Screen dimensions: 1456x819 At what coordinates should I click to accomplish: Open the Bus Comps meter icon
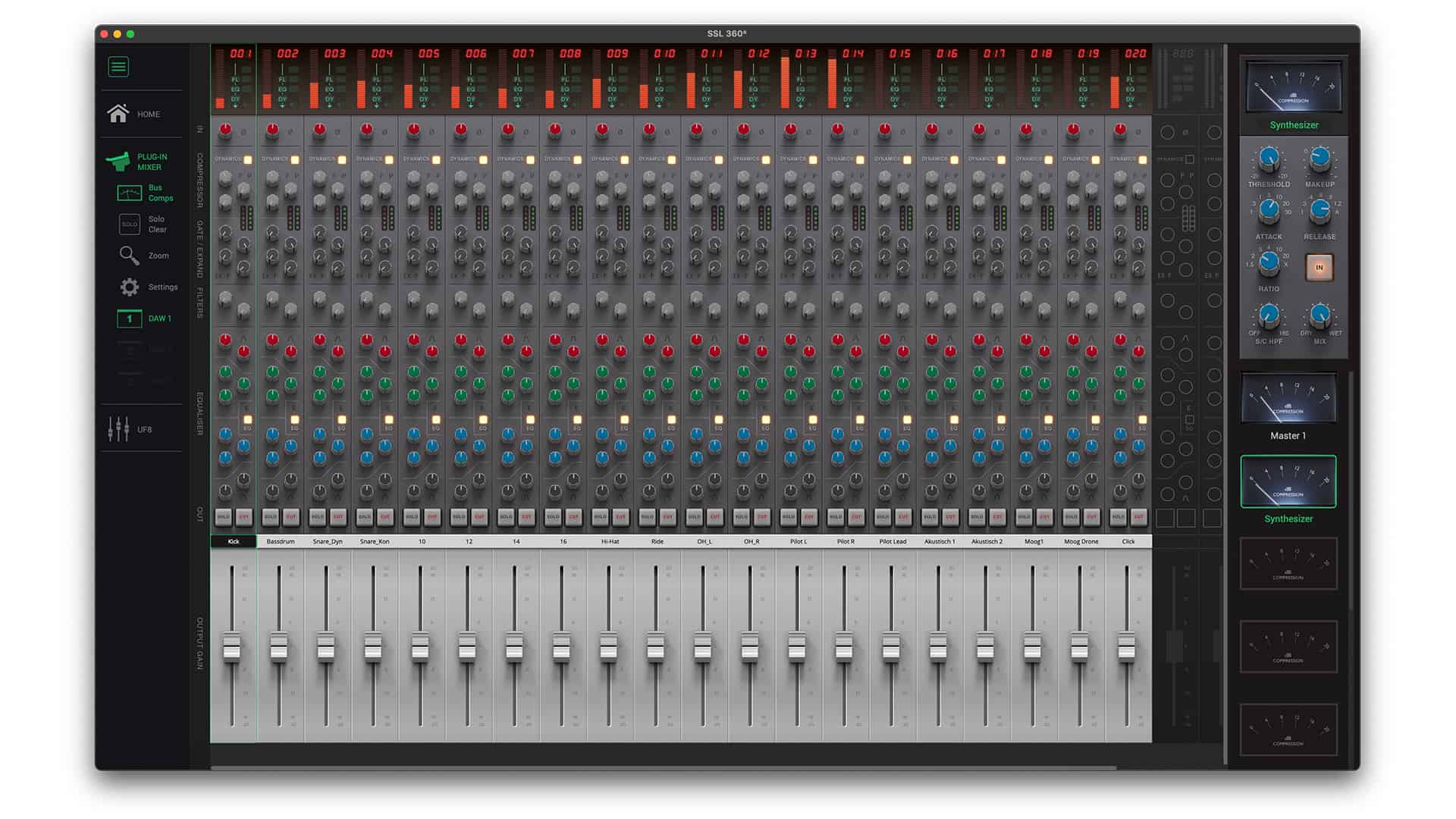[130, 193]
